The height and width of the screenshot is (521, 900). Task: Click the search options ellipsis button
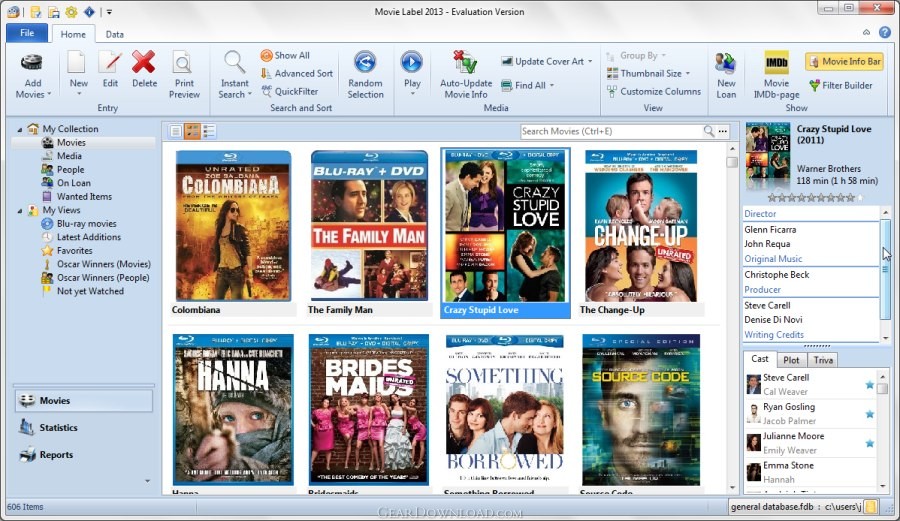[x=723, y=131]
